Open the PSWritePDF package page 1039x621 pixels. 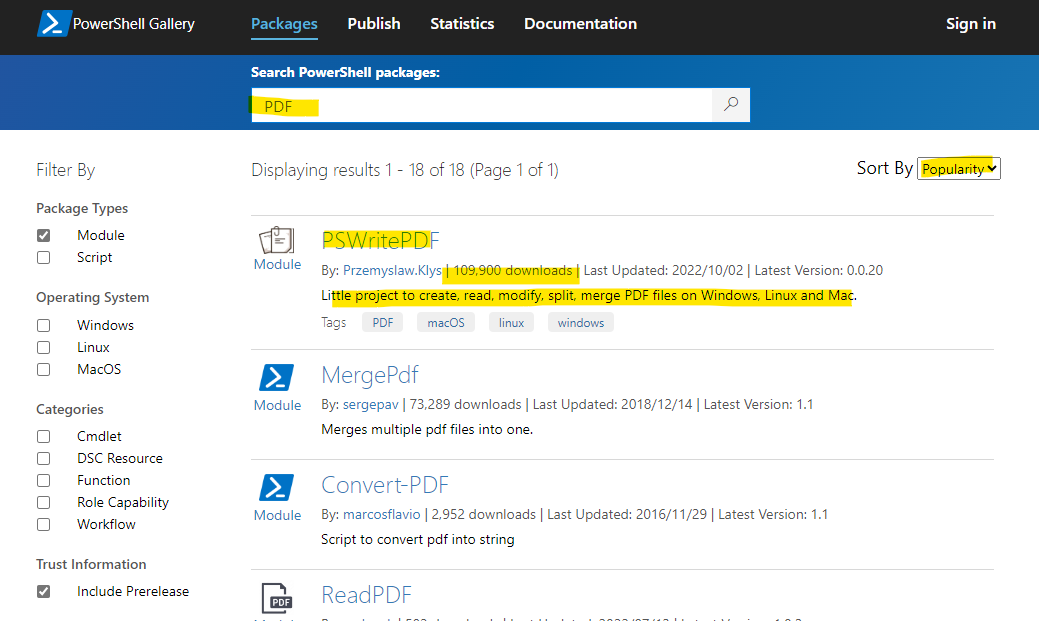point(380,240)
